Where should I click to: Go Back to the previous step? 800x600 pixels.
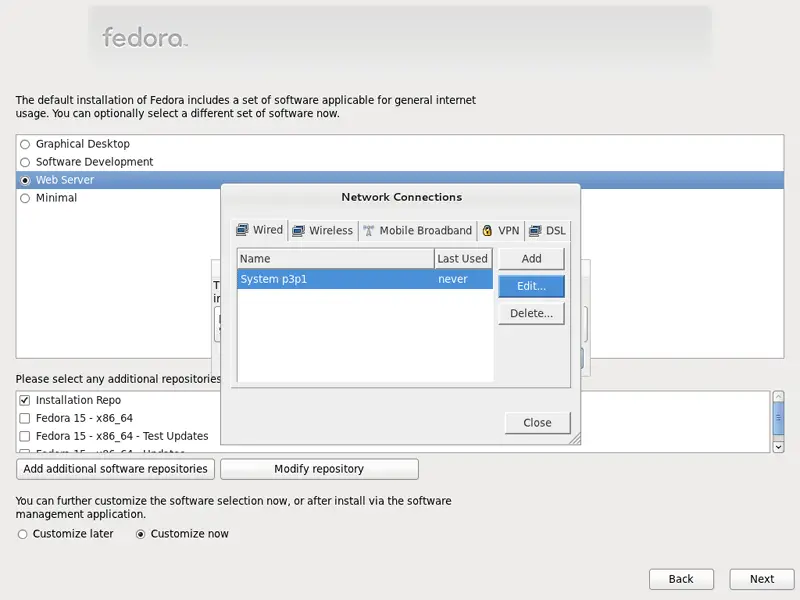681,579
